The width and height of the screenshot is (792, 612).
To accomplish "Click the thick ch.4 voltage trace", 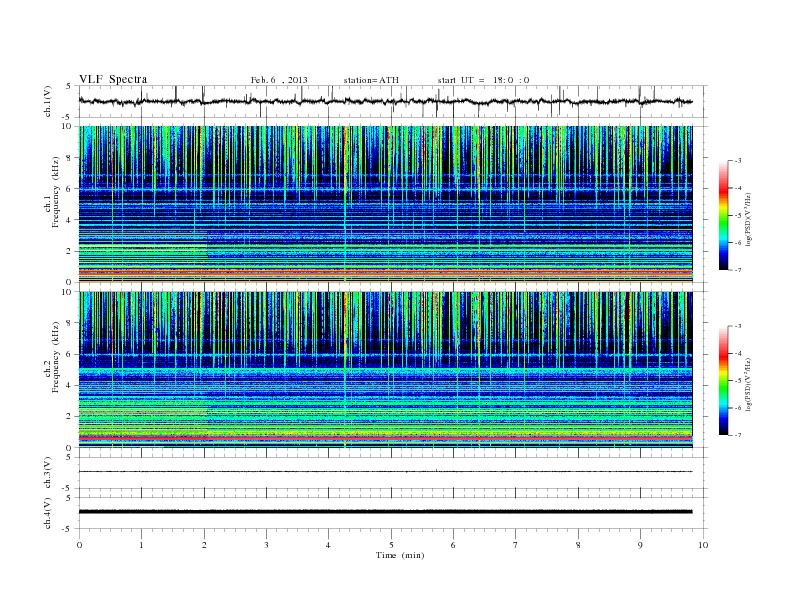I will pos(385,512).
